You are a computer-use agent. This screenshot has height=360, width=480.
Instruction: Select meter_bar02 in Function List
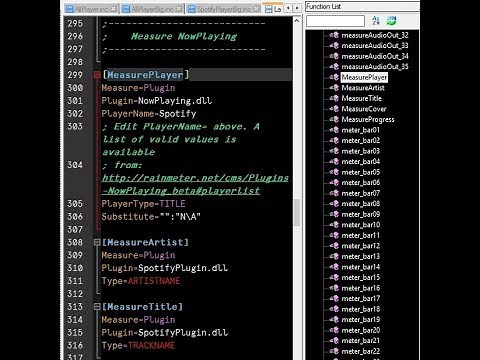pos(360,141)
